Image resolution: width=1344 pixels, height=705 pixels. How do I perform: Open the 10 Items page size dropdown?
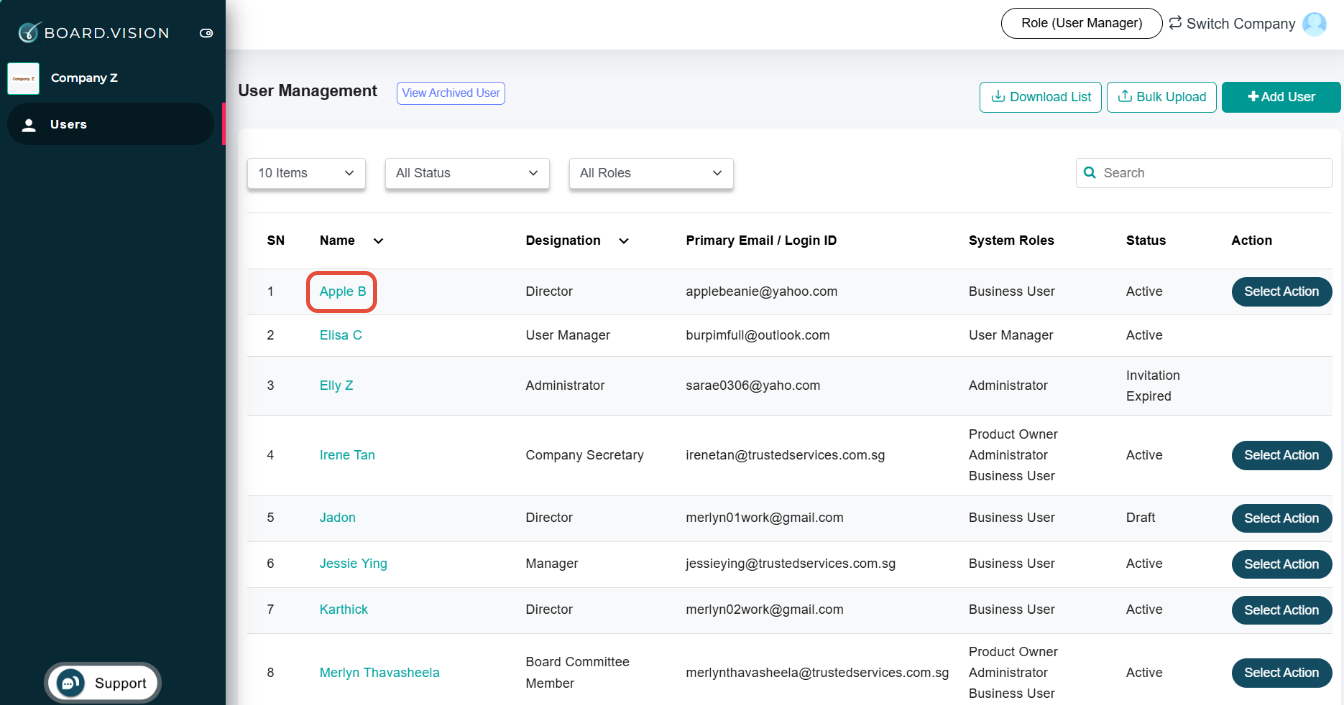tap(306, 173)
